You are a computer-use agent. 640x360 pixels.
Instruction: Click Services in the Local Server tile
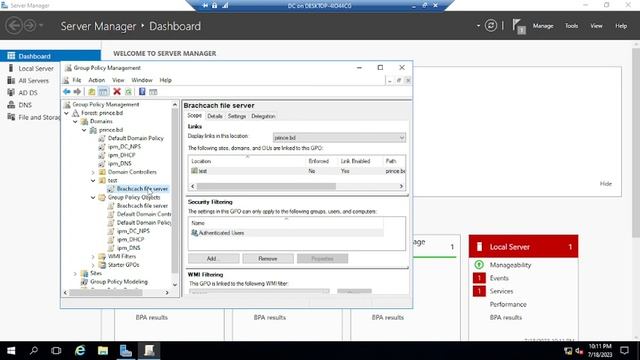501,291
